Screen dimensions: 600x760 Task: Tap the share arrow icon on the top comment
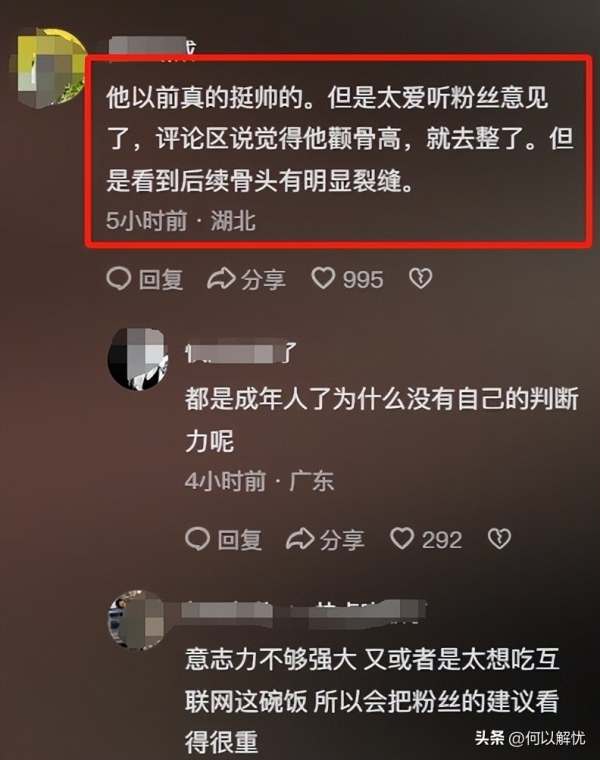(x=221, y=279)
